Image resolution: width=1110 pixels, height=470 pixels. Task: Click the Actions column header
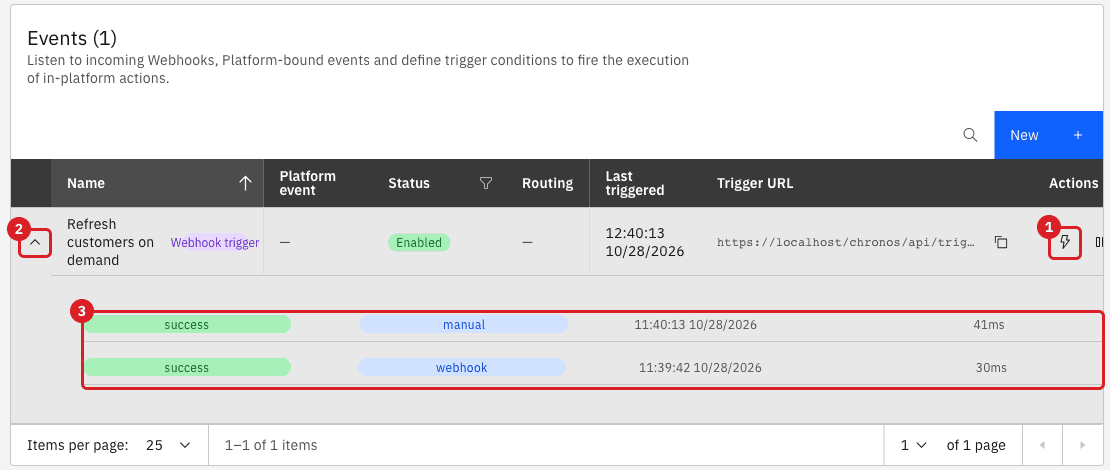click(x=1073, y=183)
